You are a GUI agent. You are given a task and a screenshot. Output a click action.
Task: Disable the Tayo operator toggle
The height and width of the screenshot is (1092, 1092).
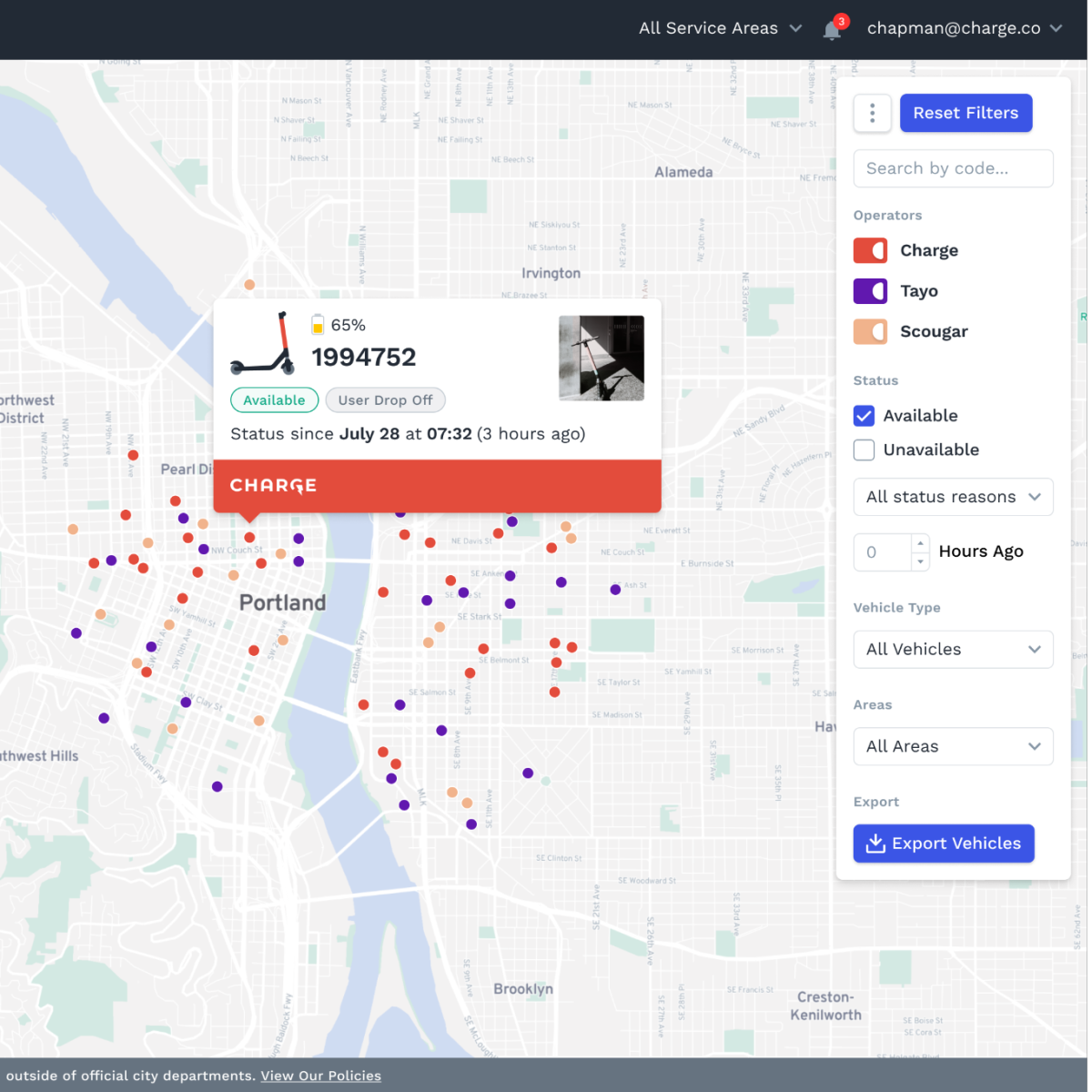[x=870, y=290]
